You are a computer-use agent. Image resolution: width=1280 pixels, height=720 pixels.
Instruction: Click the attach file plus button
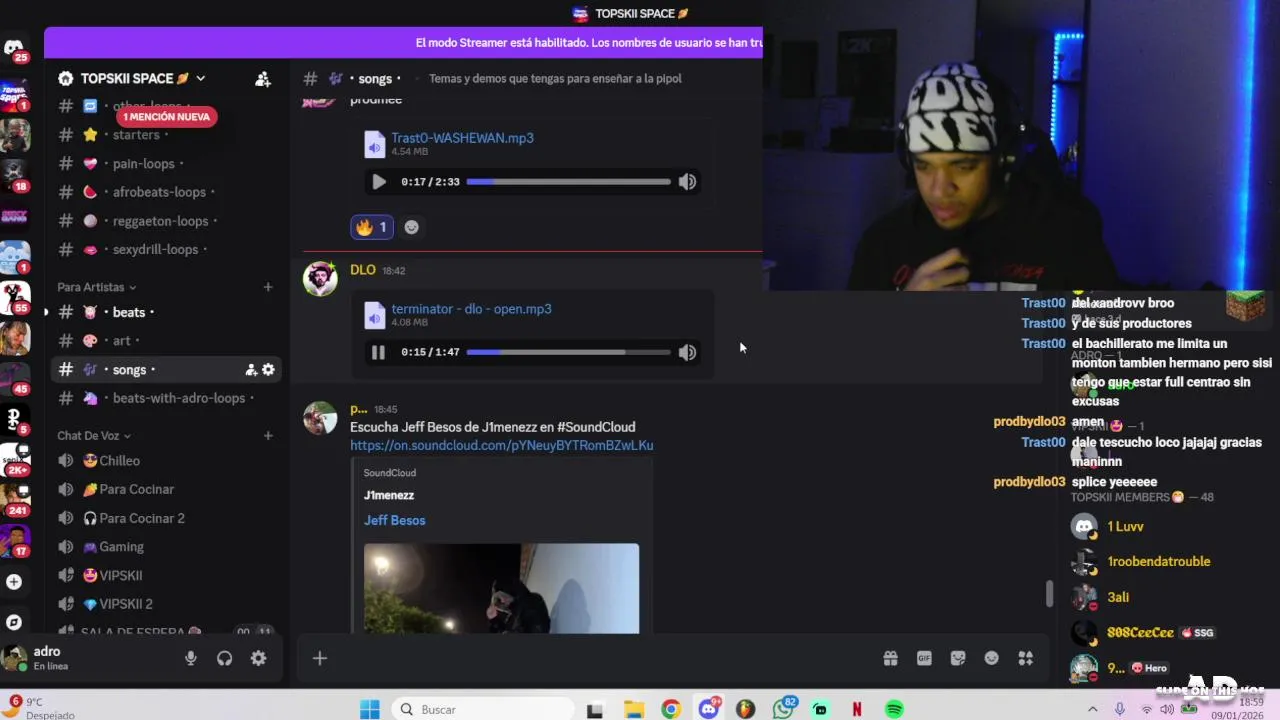click(x=320, y=658)
